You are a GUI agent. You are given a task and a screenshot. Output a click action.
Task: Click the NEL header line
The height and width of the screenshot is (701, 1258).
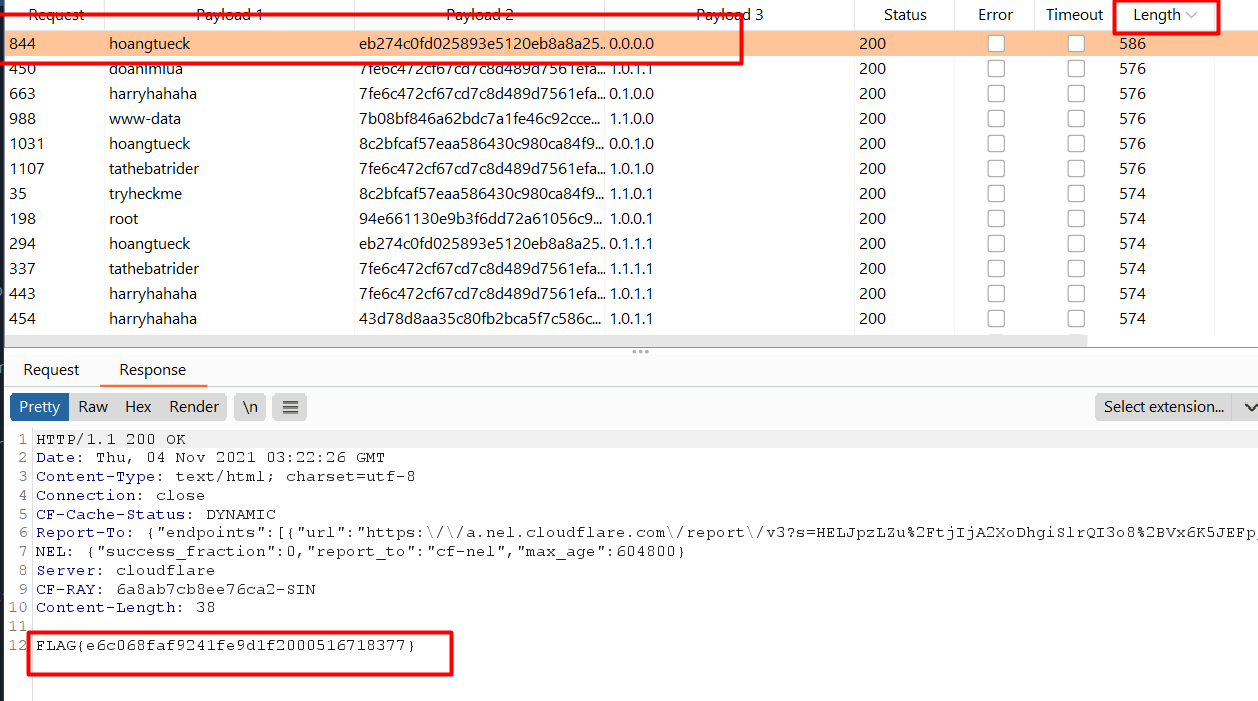pos(360,551)
